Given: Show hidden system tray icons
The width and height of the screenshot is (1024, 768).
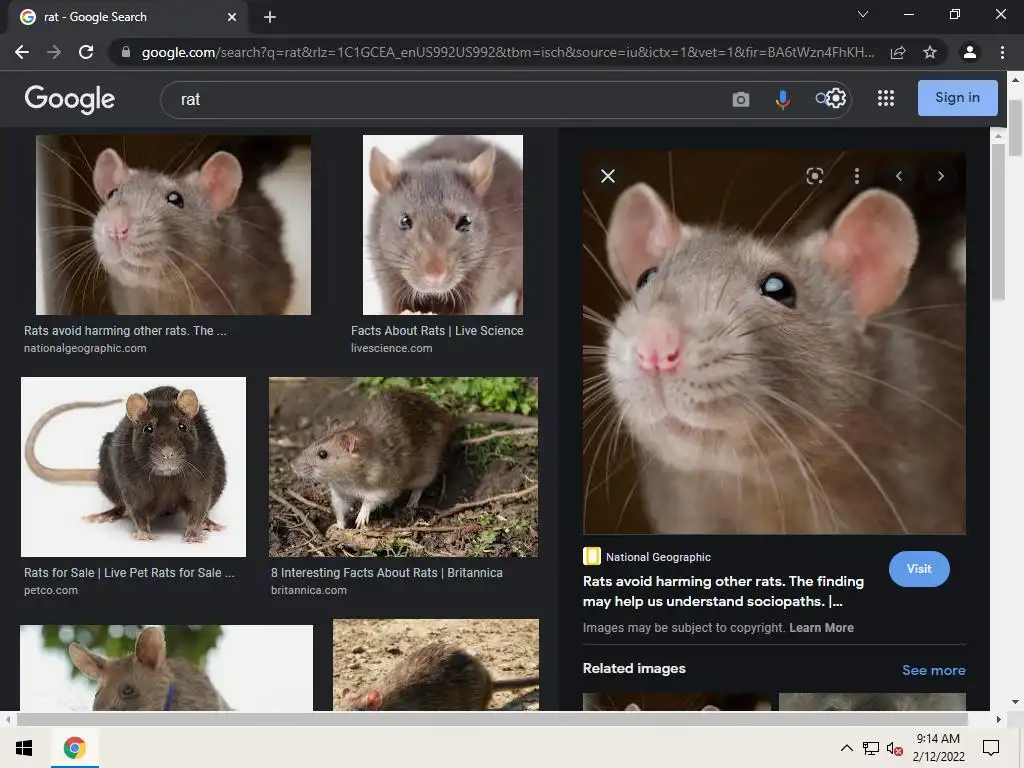Looking at the screenshot, I should point(846,748).
